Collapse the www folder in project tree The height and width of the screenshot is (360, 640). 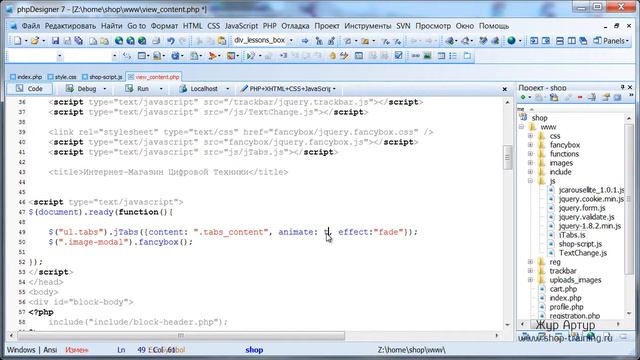[521, 127]
